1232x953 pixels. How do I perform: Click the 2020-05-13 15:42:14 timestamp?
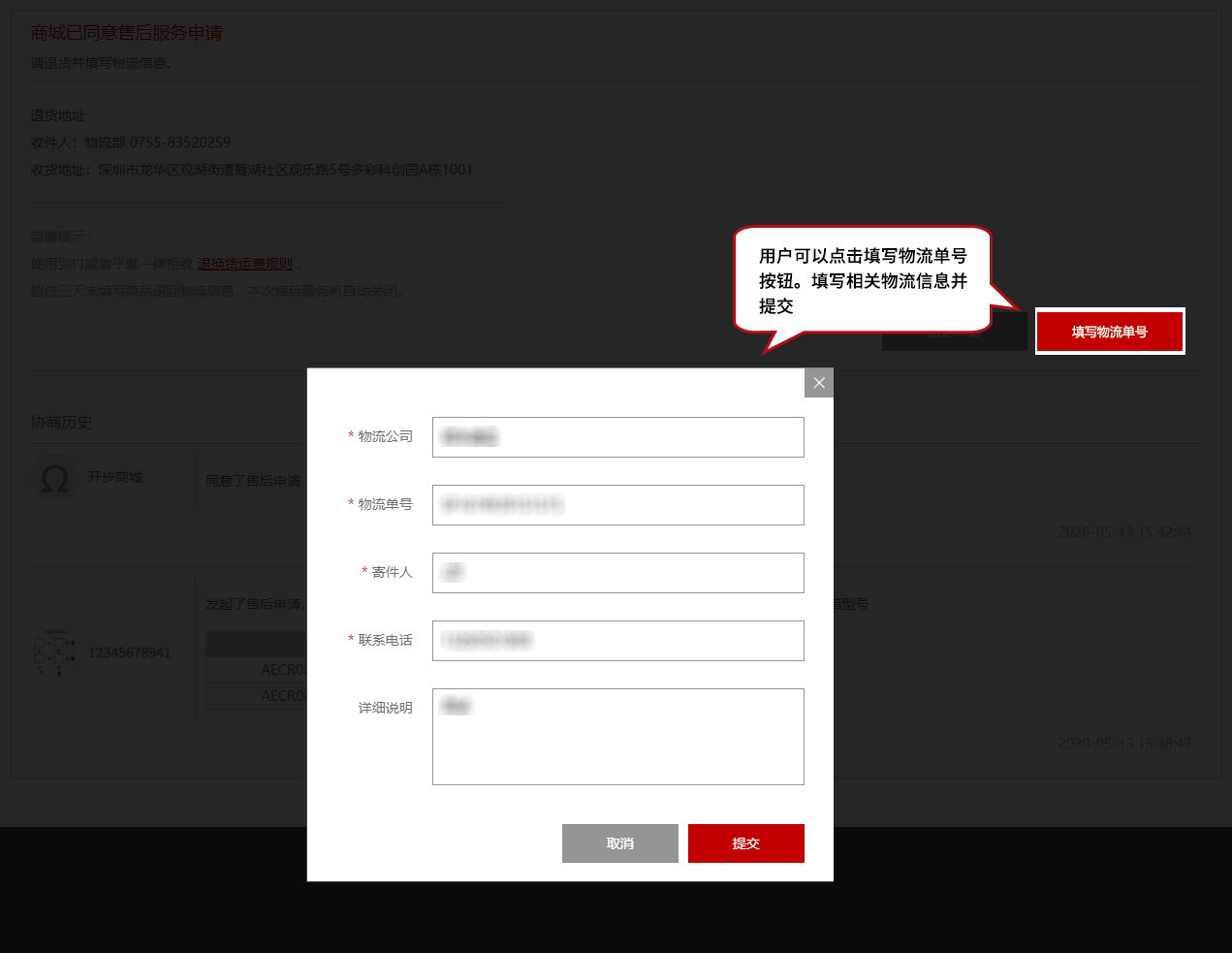pos(1124,532)
